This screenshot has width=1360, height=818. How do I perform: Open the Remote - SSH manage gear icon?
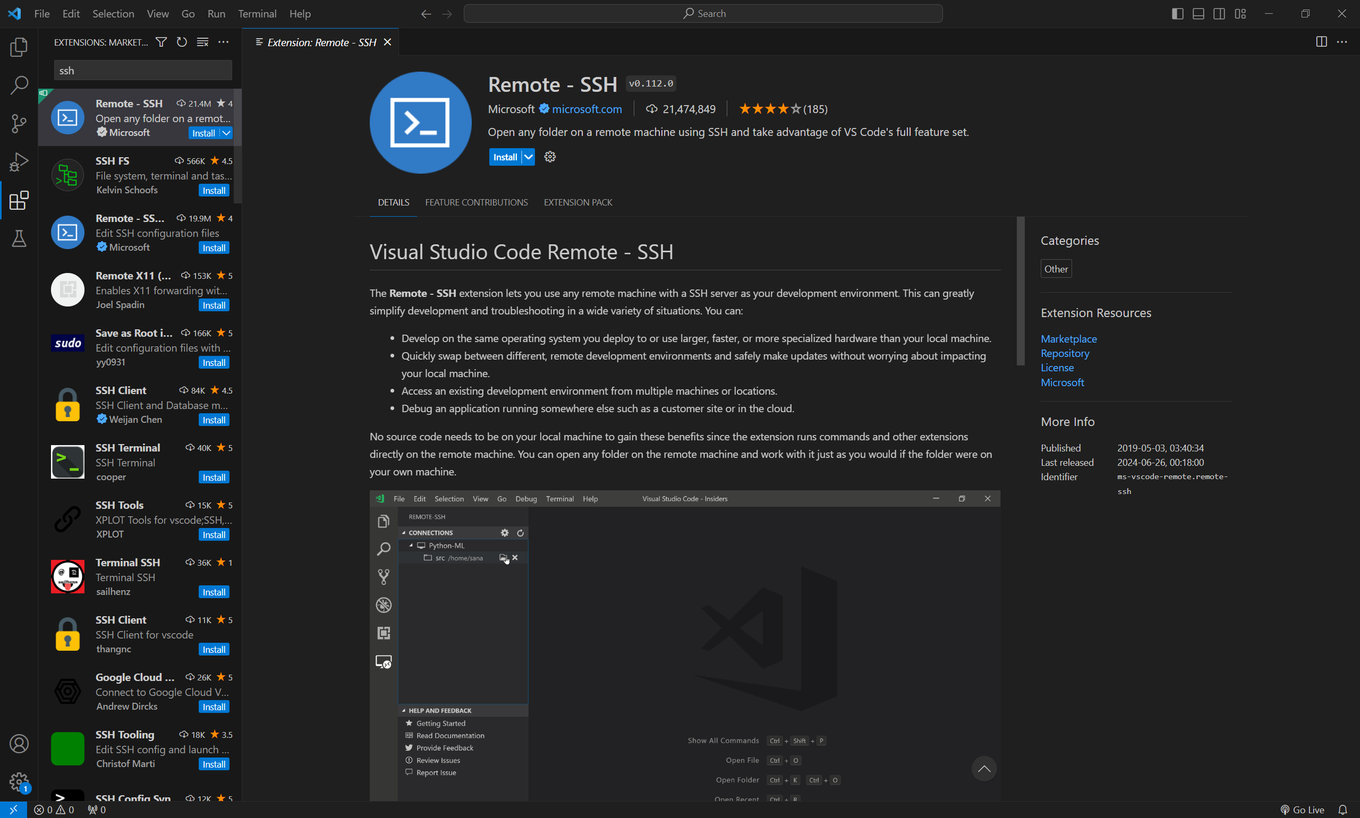coord(550,157)
